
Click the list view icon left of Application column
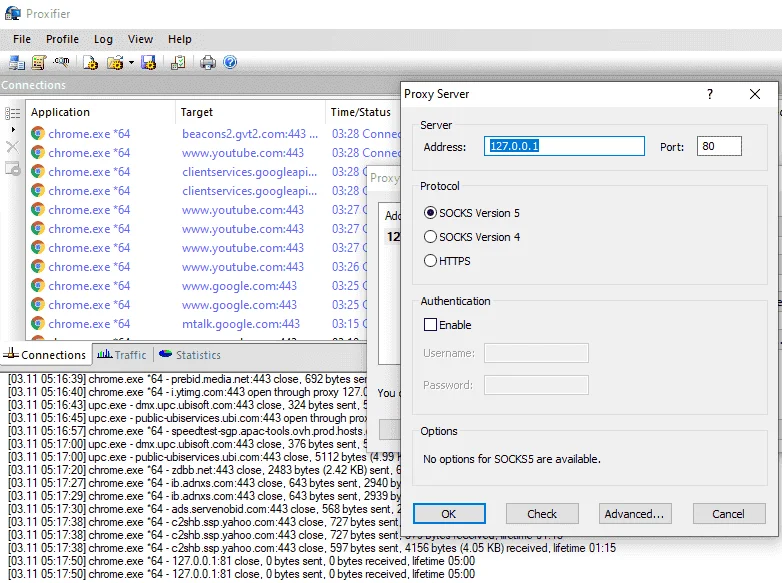pyautogui.click(x=12, y=114)
